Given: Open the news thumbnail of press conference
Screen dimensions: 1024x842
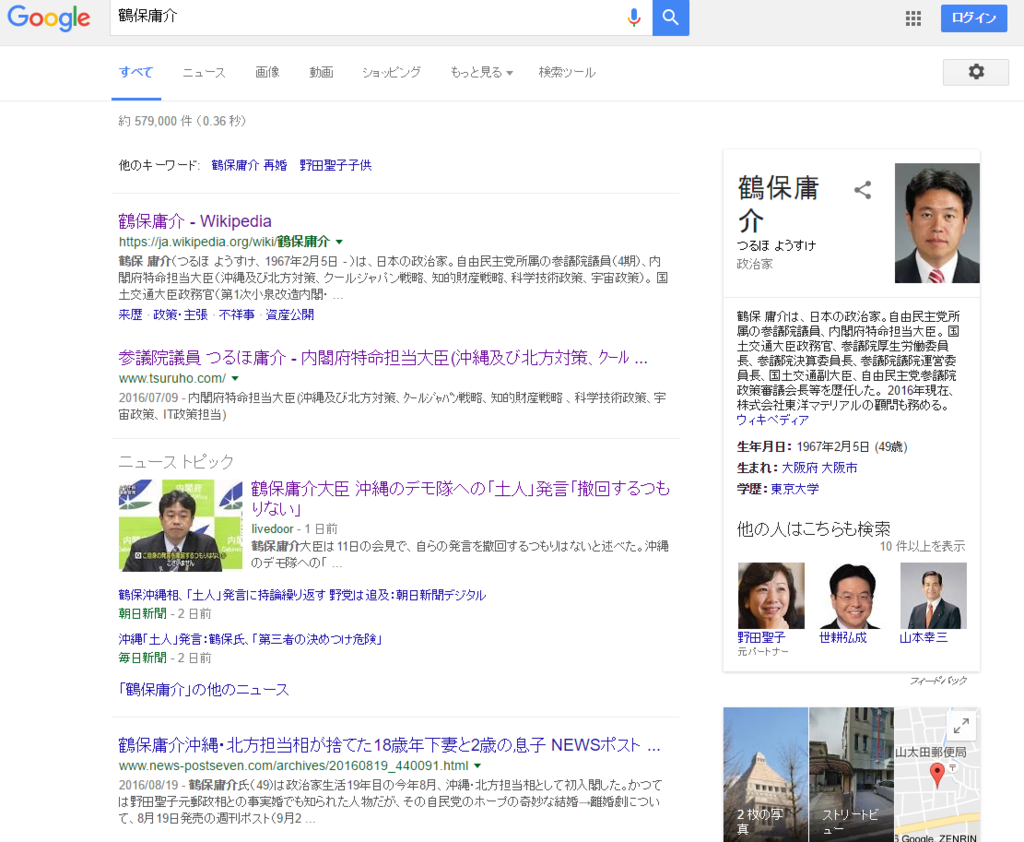Looking at the screenshot, I should 180,526.
